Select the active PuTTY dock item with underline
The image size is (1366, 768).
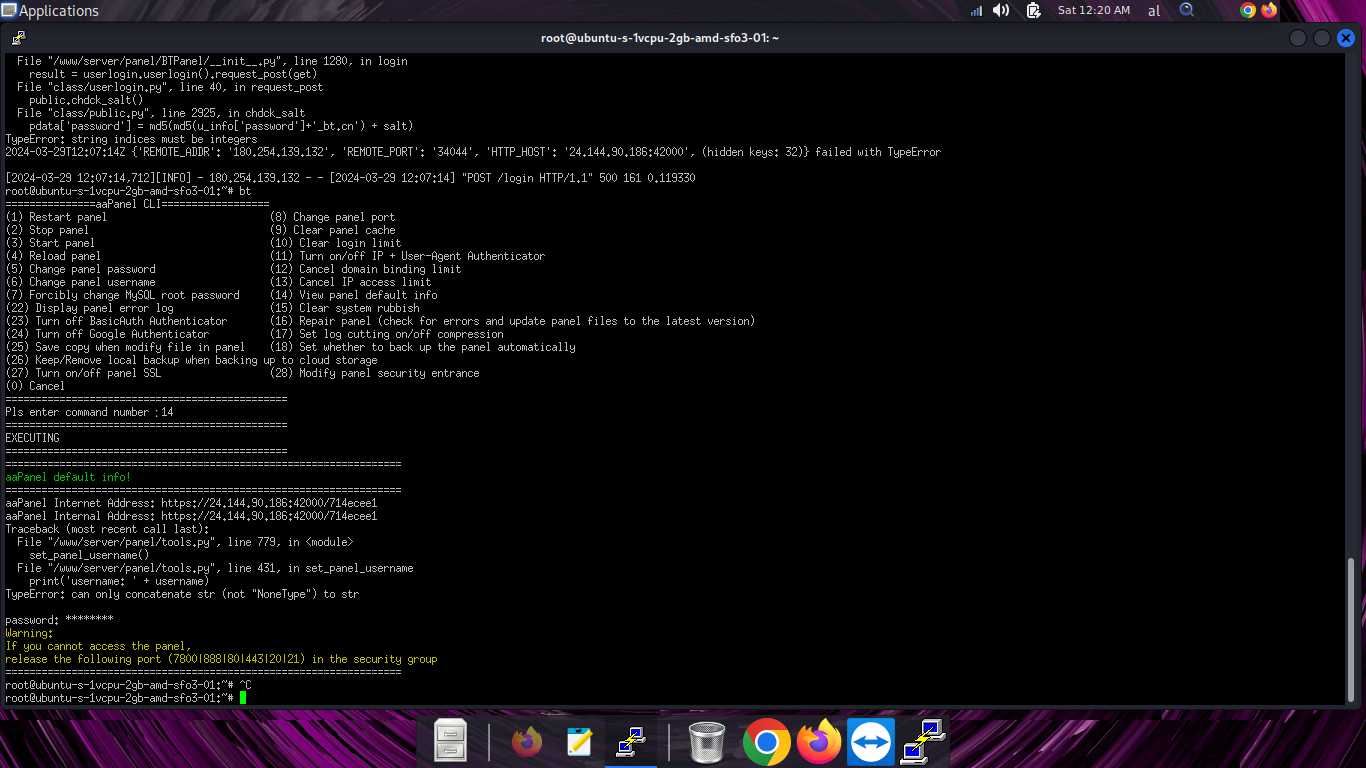tap(630, 742)
